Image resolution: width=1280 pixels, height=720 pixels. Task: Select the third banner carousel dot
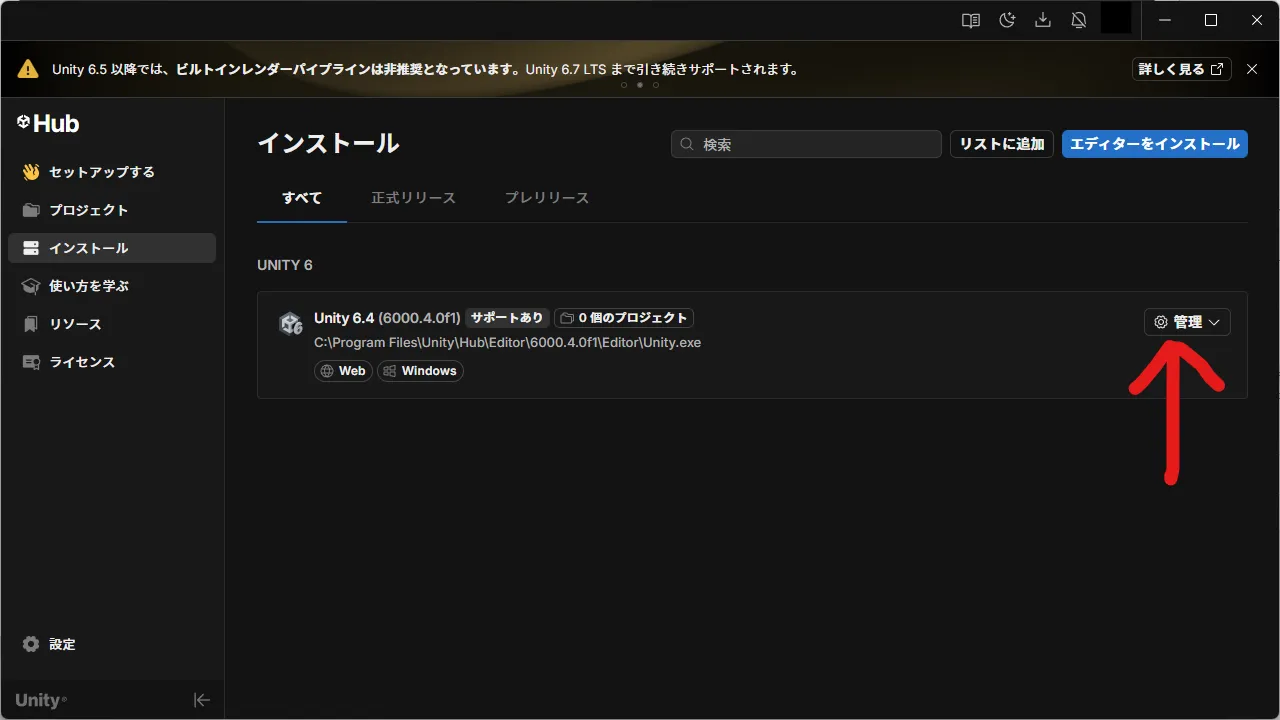pos(655,85)
